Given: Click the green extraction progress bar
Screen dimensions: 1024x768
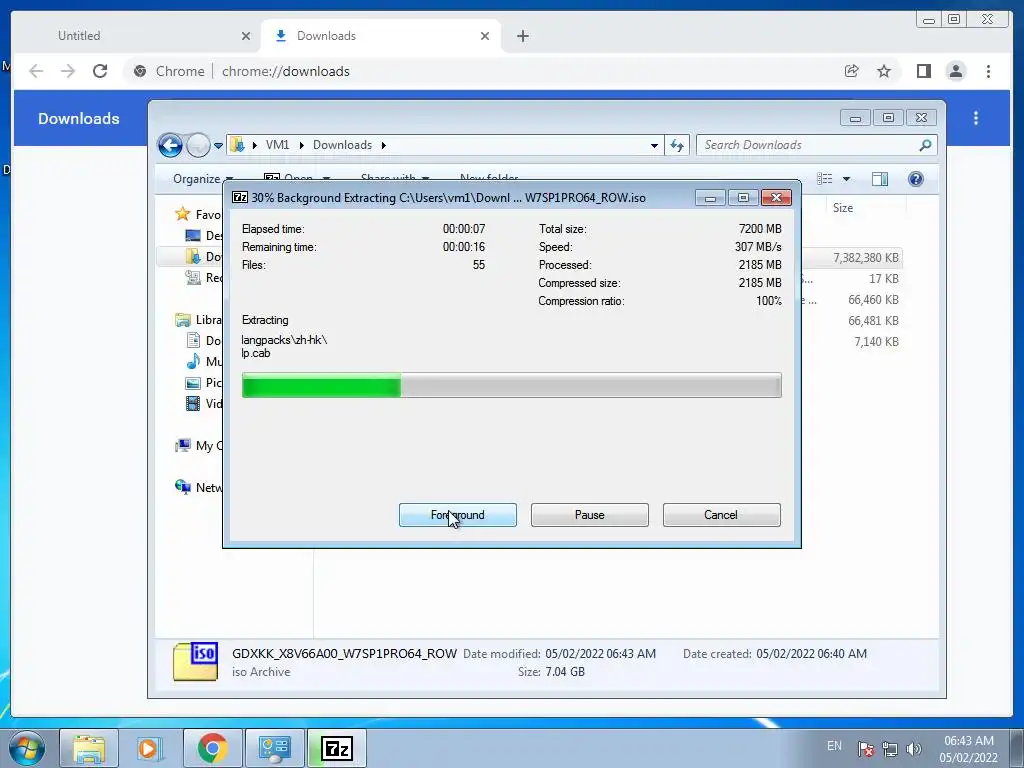Looking at the screenshot, I should (x=511, y=385).
